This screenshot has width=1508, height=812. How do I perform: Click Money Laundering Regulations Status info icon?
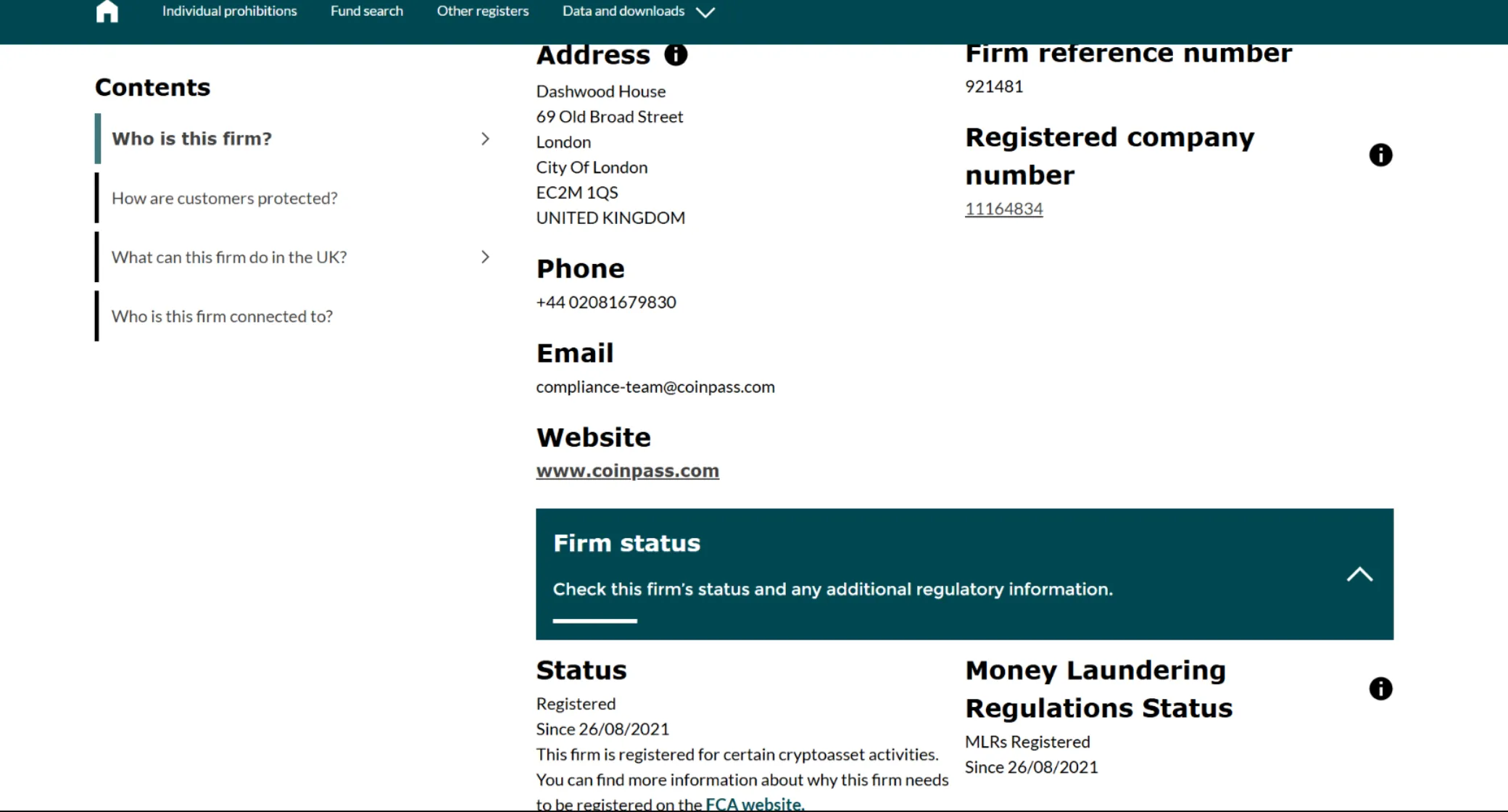(1380, 689)
